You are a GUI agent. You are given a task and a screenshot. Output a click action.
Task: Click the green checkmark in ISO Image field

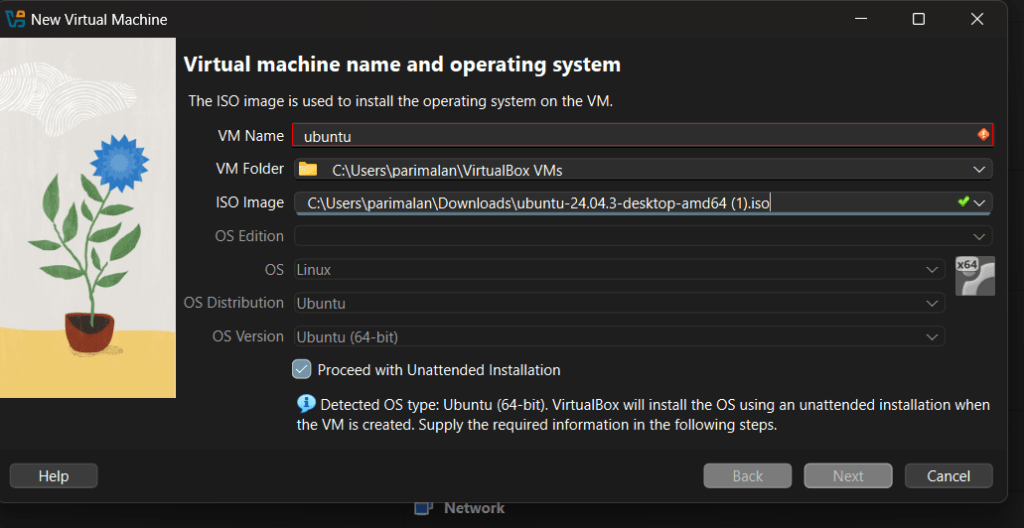[x=963, y=202]
